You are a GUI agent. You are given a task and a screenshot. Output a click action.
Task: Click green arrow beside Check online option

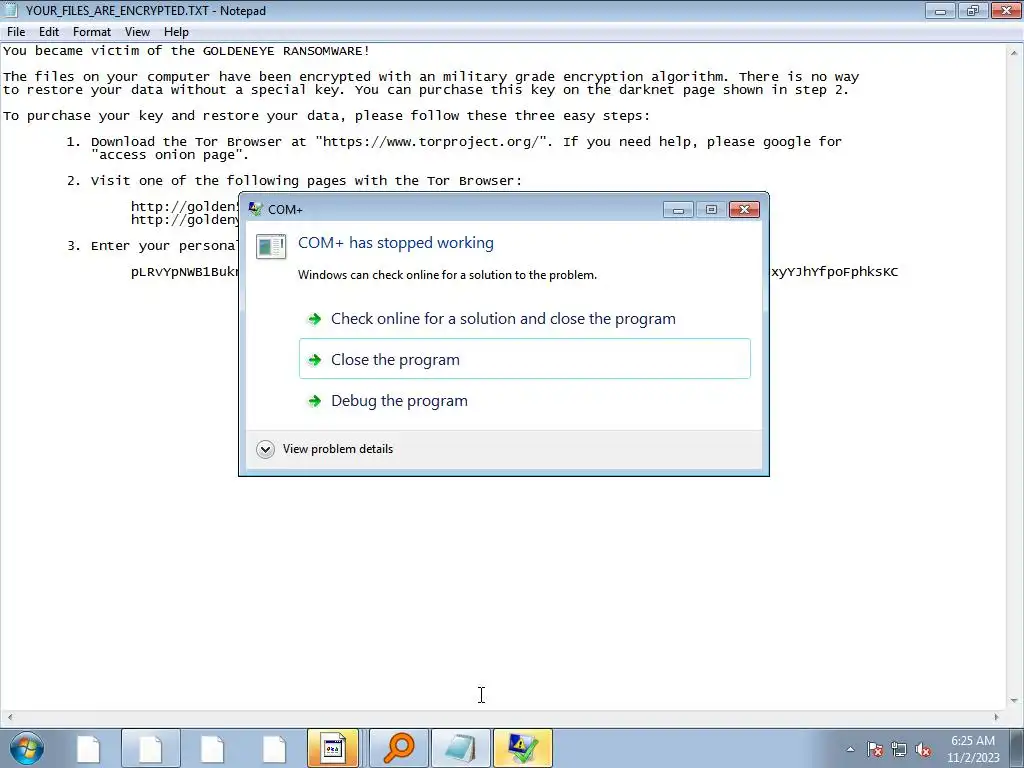314,319
